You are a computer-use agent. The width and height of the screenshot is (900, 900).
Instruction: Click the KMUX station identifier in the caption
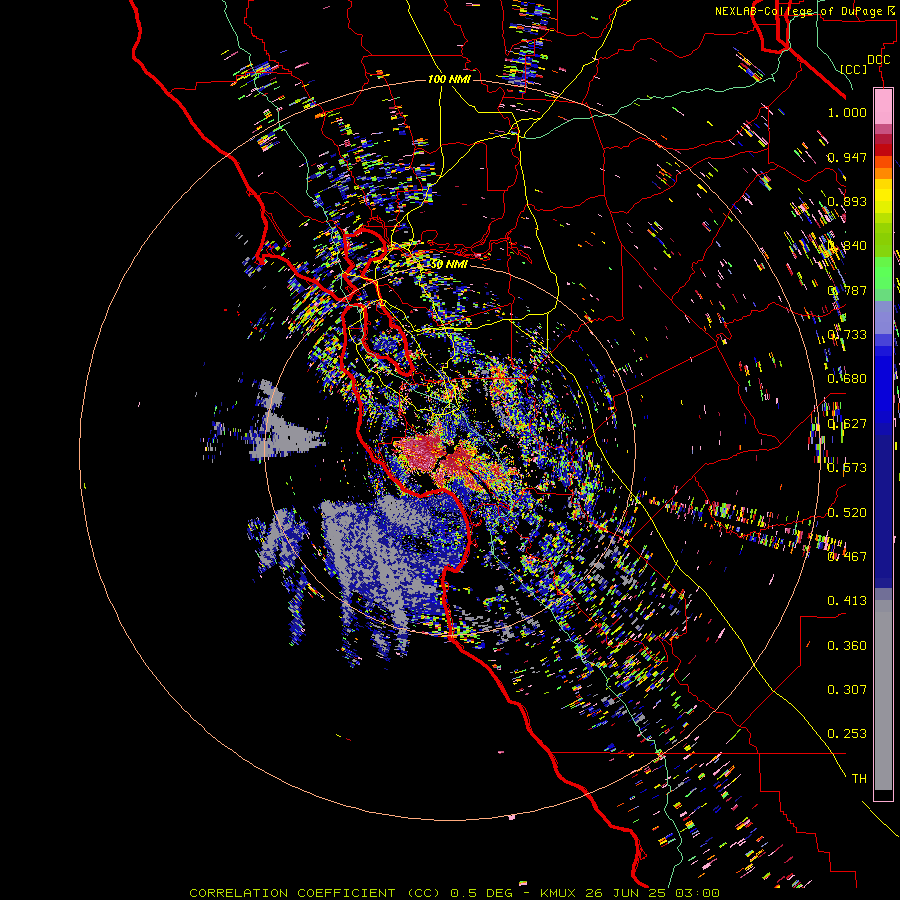click(x=560, y=893)
